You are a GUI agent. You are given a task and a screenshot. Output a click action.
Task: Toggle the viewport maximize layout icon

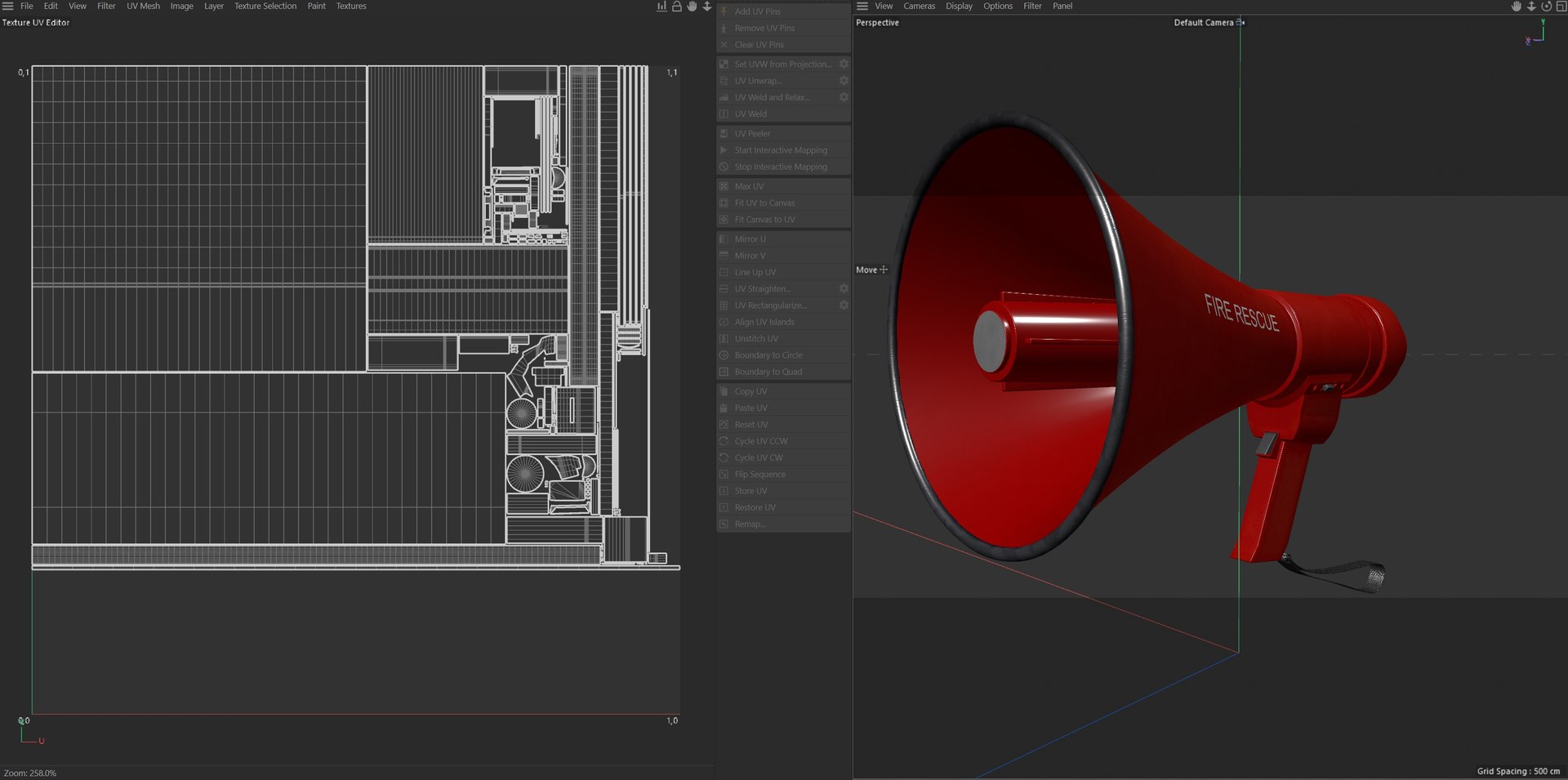[1561, 6]
